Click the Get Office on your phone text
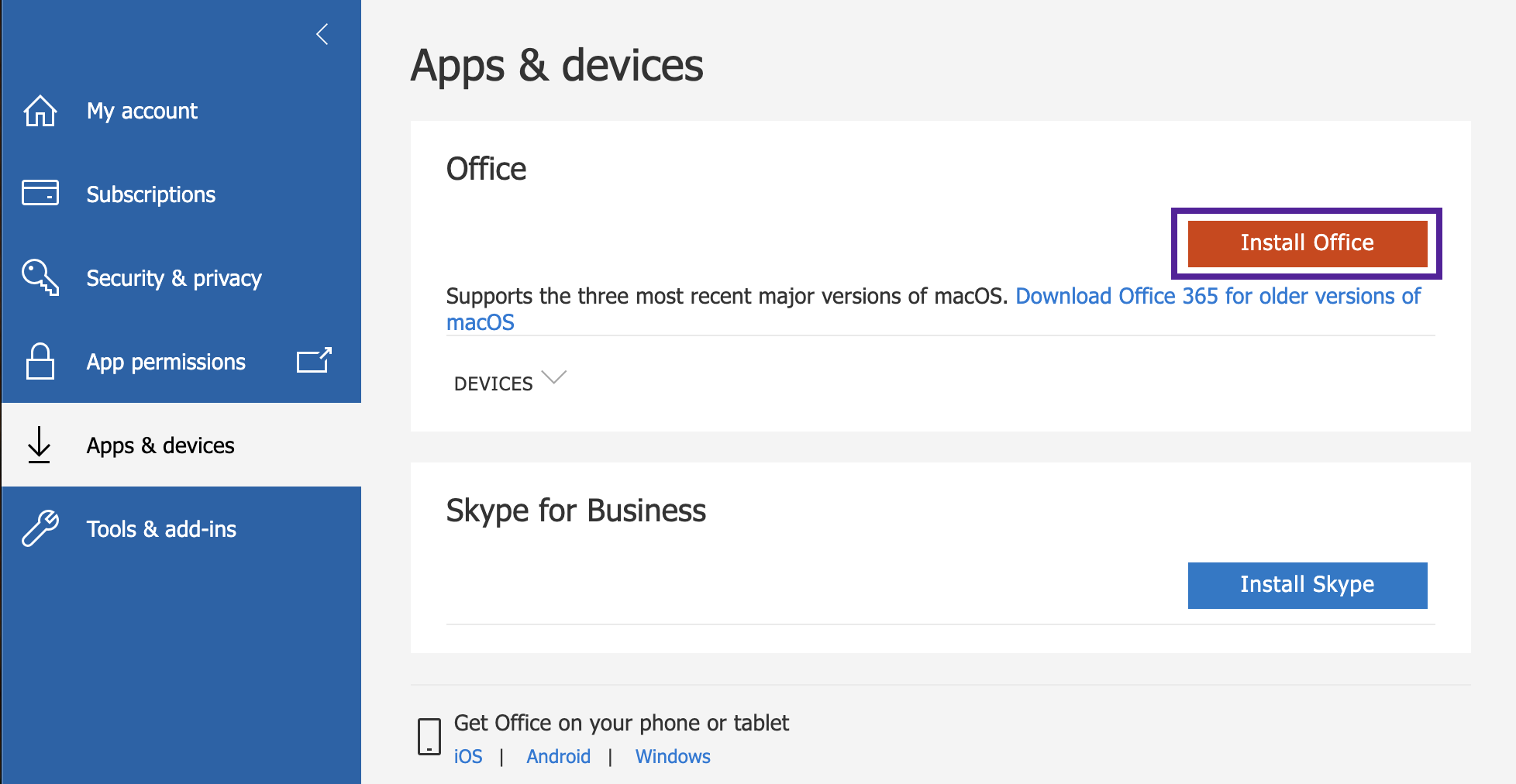The width and height of the screenshot is (1516, 784). (x=621, y=723)
